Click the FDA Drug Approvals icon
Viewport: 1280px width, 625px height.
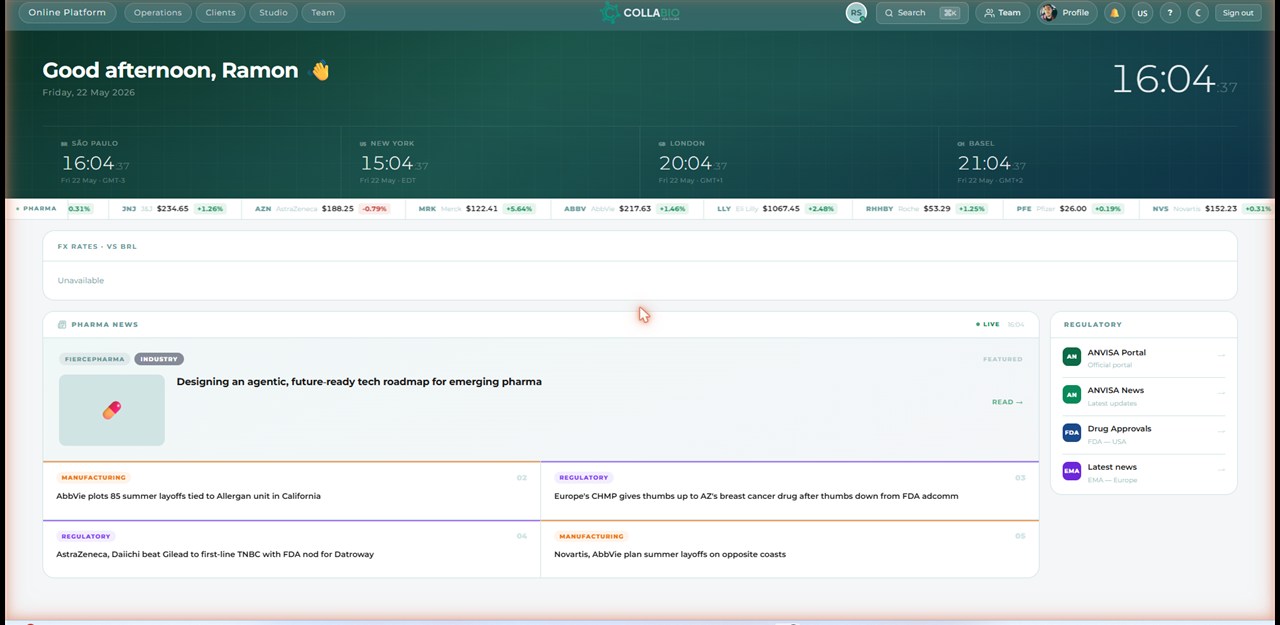pos(1071,433)
